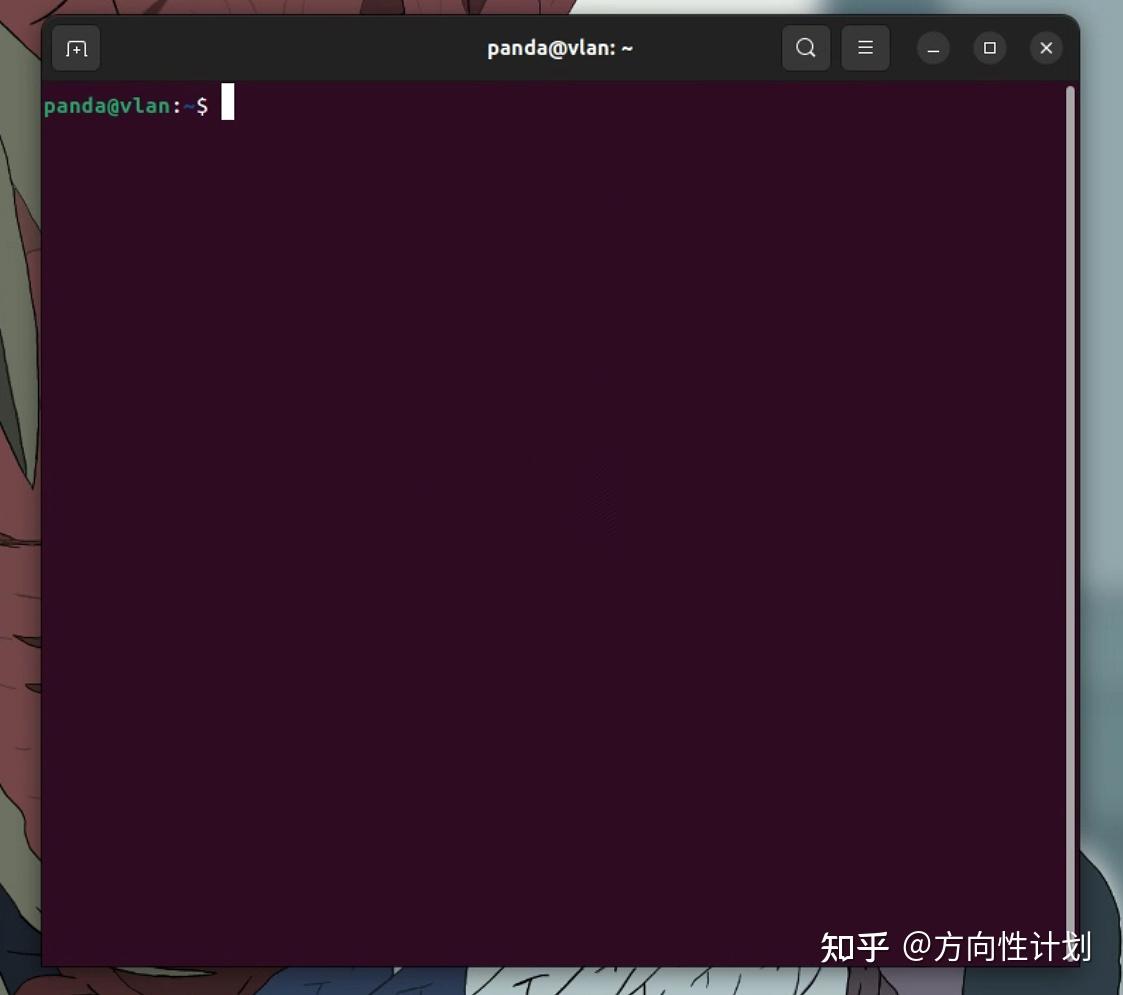1123x995 pixels.
Task: Open Preferences through the menu button
Action: pos(865,48)
